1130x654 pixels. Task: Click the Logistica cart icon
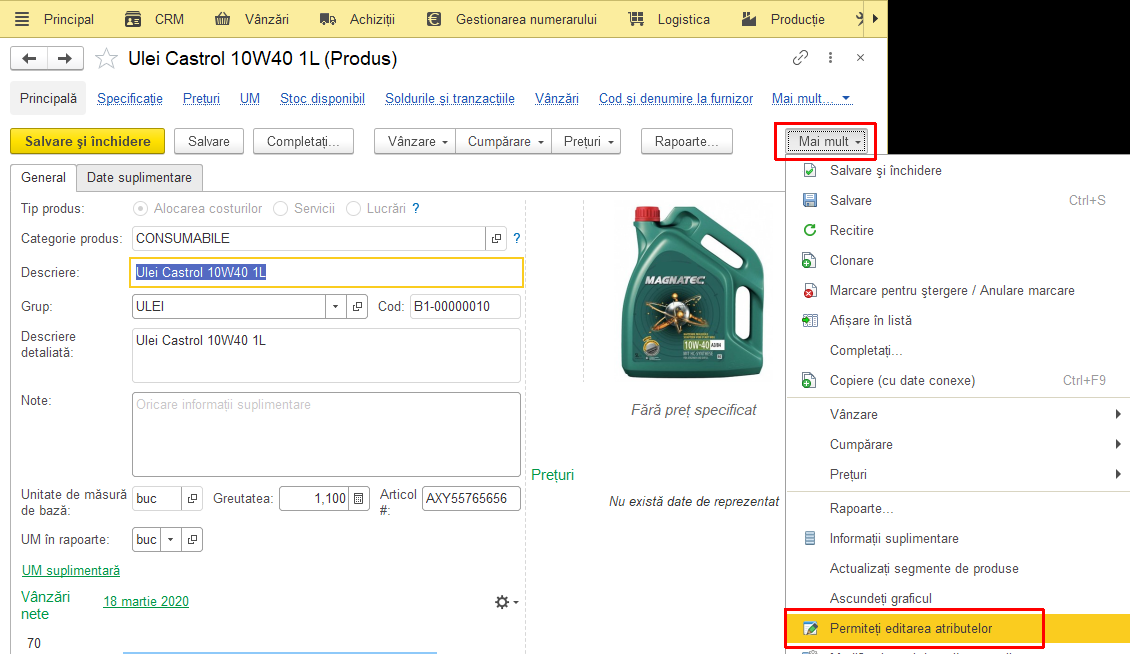[x=636, y=19]
